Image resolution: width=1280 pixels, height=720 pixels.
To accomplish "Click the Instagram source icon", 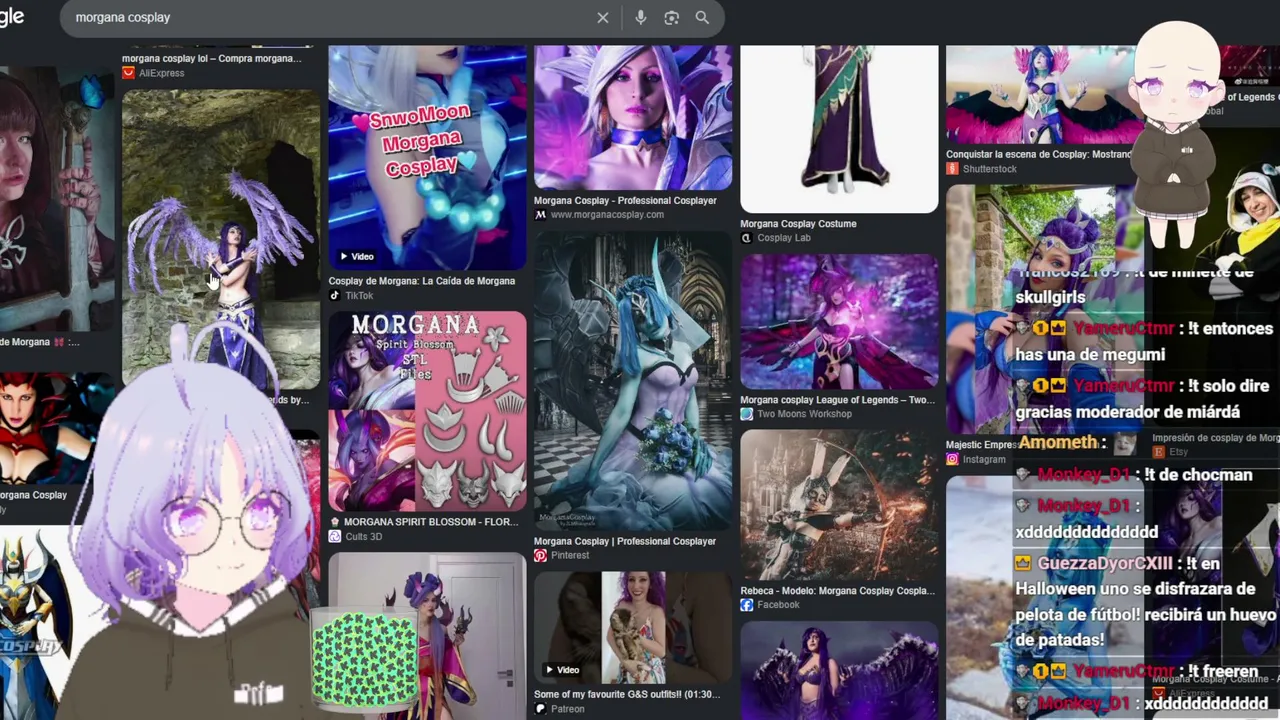I will [952, 459].
